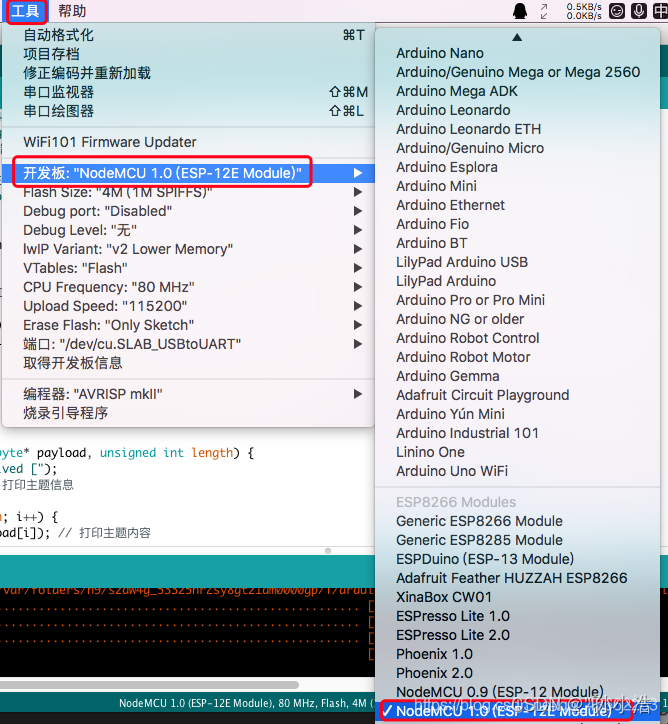Choose 取得开发板信息
The width and height of the screenshot is (668, 724).
[x=188, y=363]
